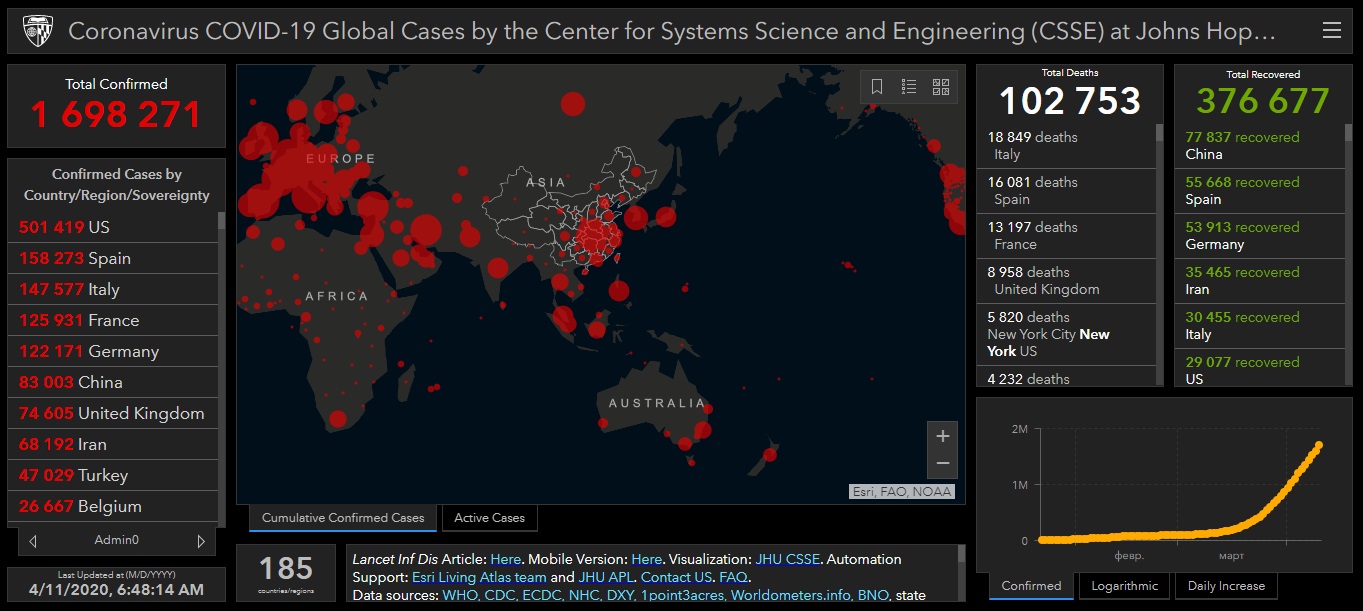Zoom out on the map
The height and width of the screenshot is (611, 1363).
[x=942, y=464]
